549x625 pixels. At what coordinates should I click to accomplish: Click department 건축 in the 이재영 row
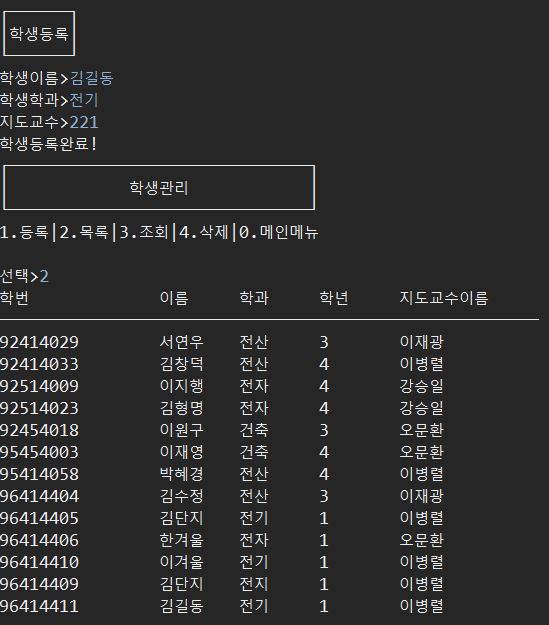(254, 452)
